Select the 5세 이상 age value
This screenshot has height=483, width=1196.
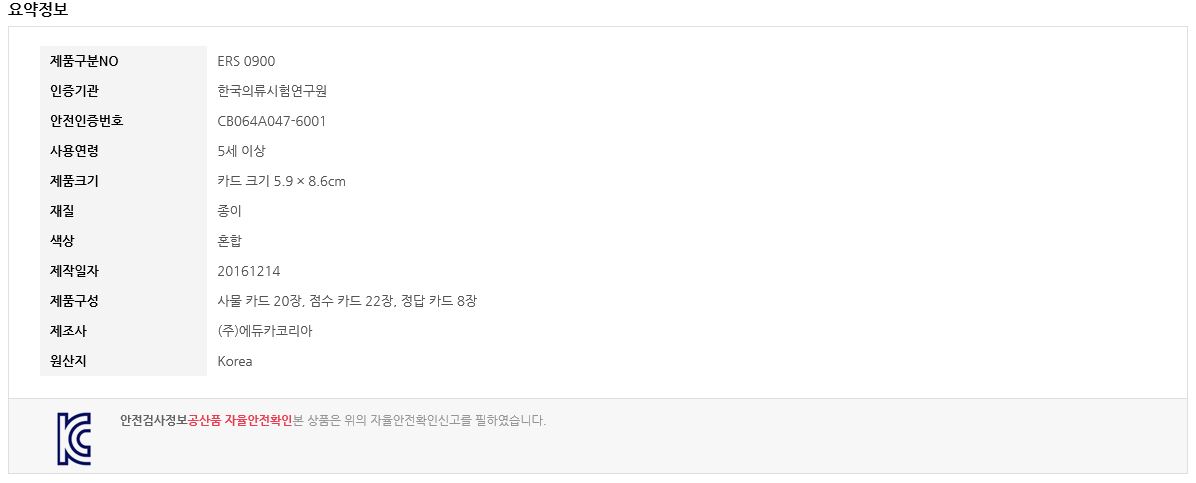tap(241, 151)
